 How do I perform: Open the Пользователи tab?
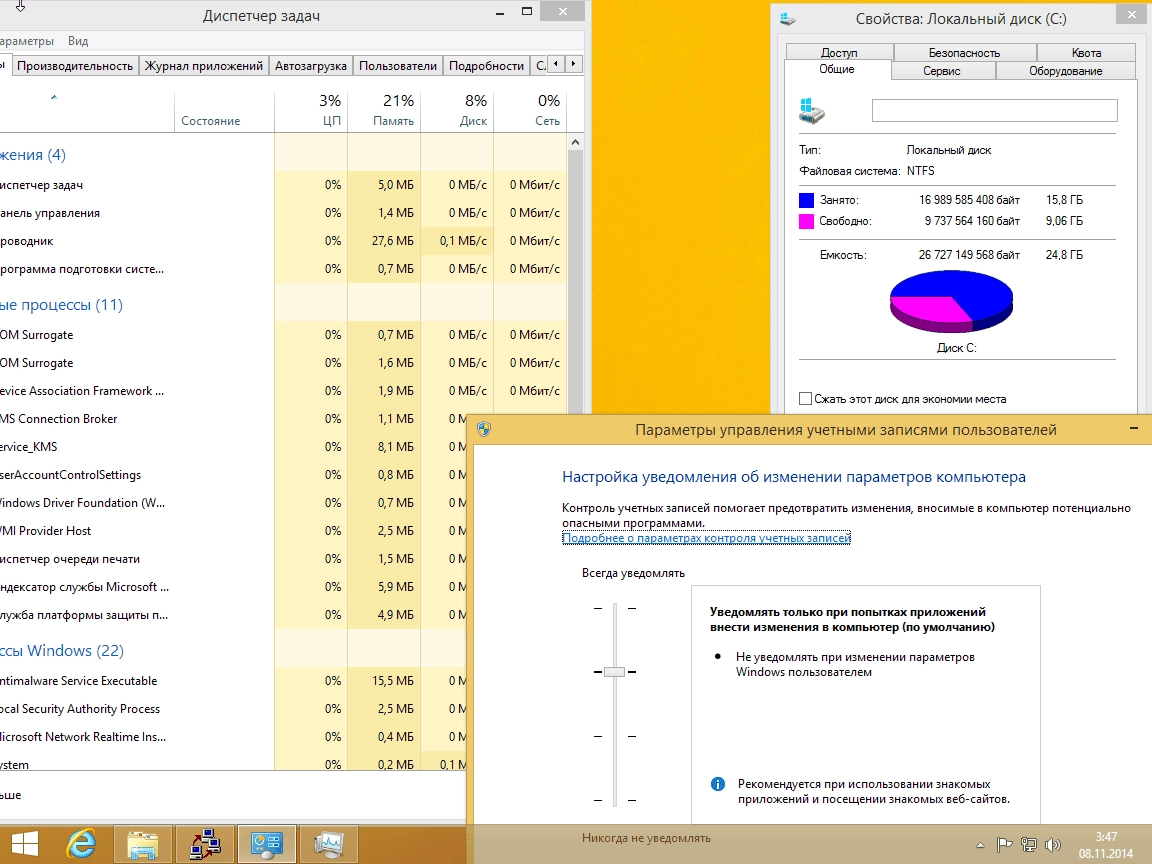(x=397, y=65)
